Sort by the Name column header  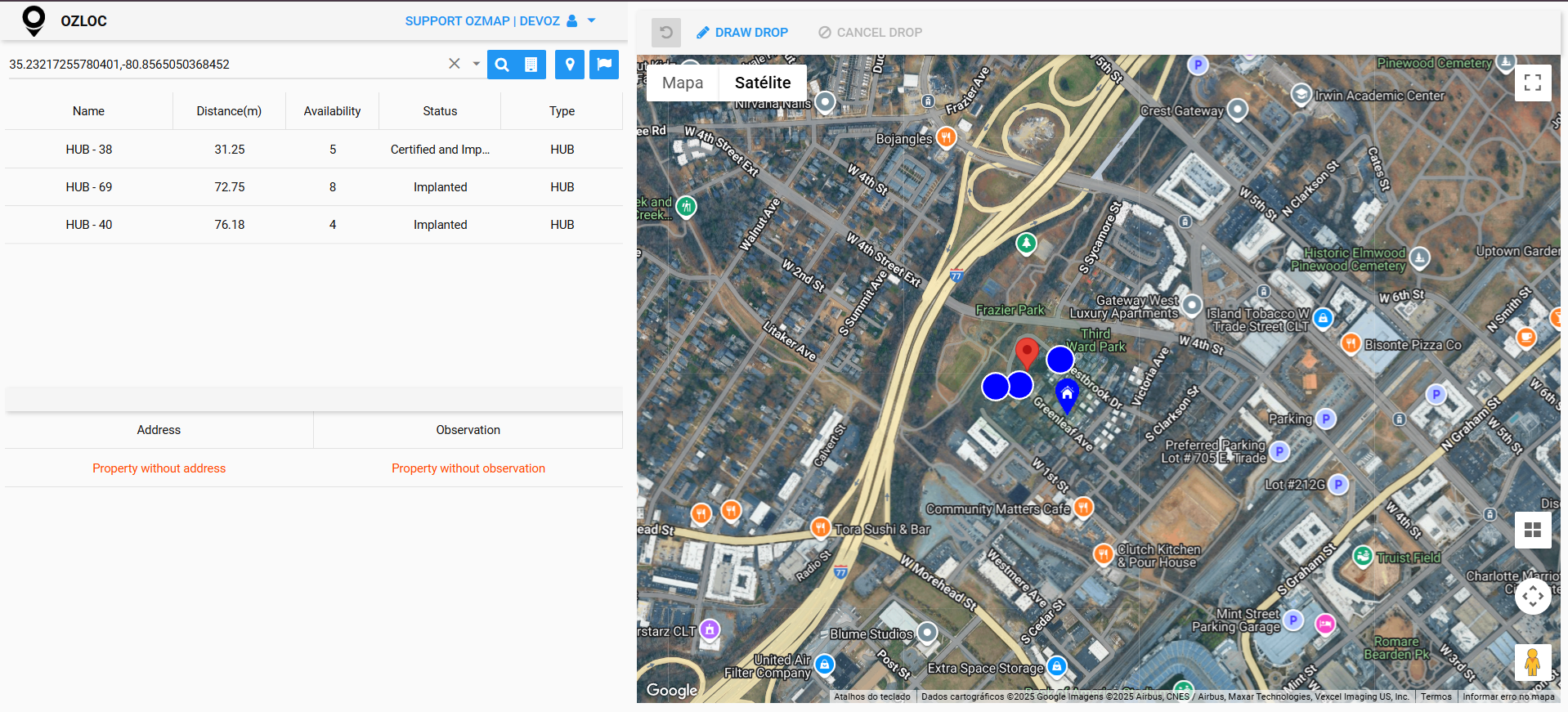click(x=88, y=111)
